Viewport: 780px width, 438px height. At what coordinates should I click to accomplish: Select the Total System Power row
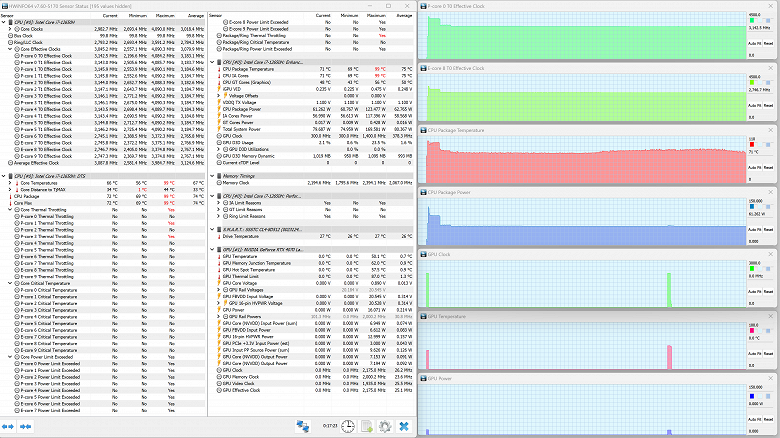311,129
